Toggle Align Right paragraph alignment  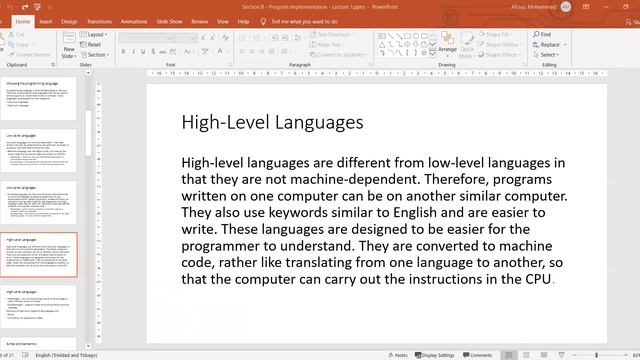pyautogui.click(x=262, y=51)
